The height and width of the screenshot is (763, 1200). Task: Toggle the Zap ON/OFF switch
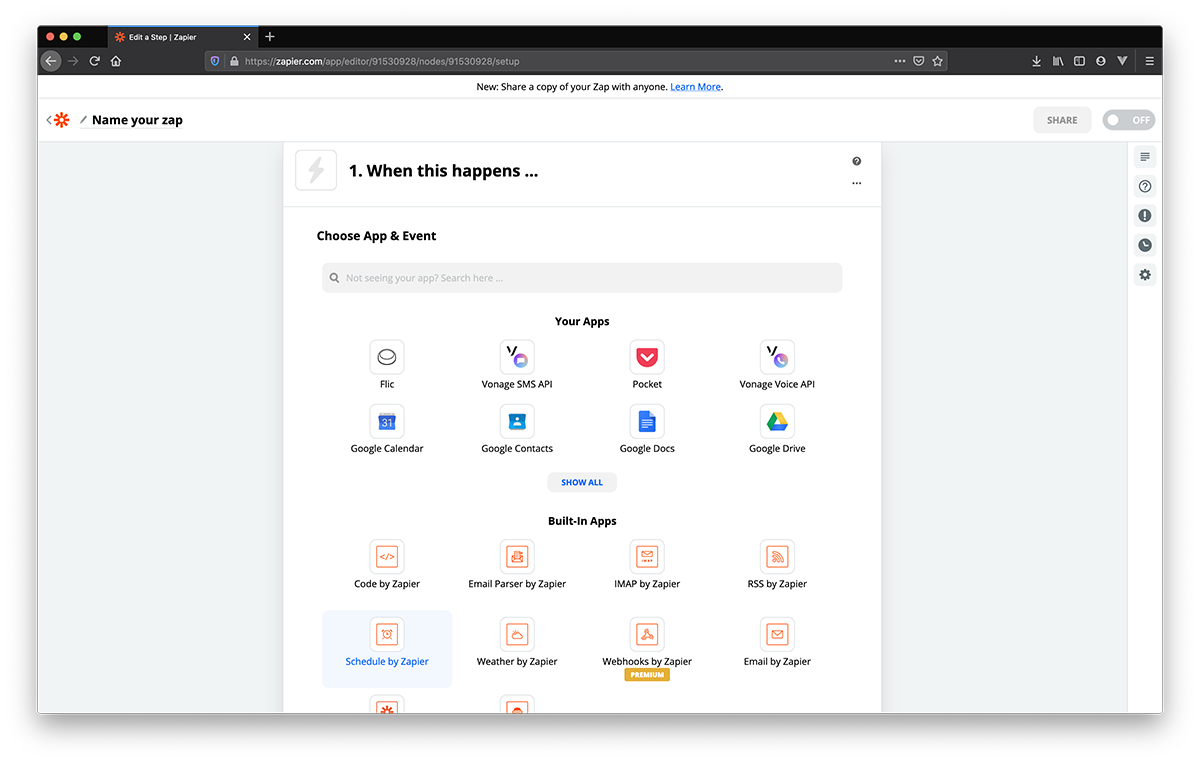(x=1128, y=120)
